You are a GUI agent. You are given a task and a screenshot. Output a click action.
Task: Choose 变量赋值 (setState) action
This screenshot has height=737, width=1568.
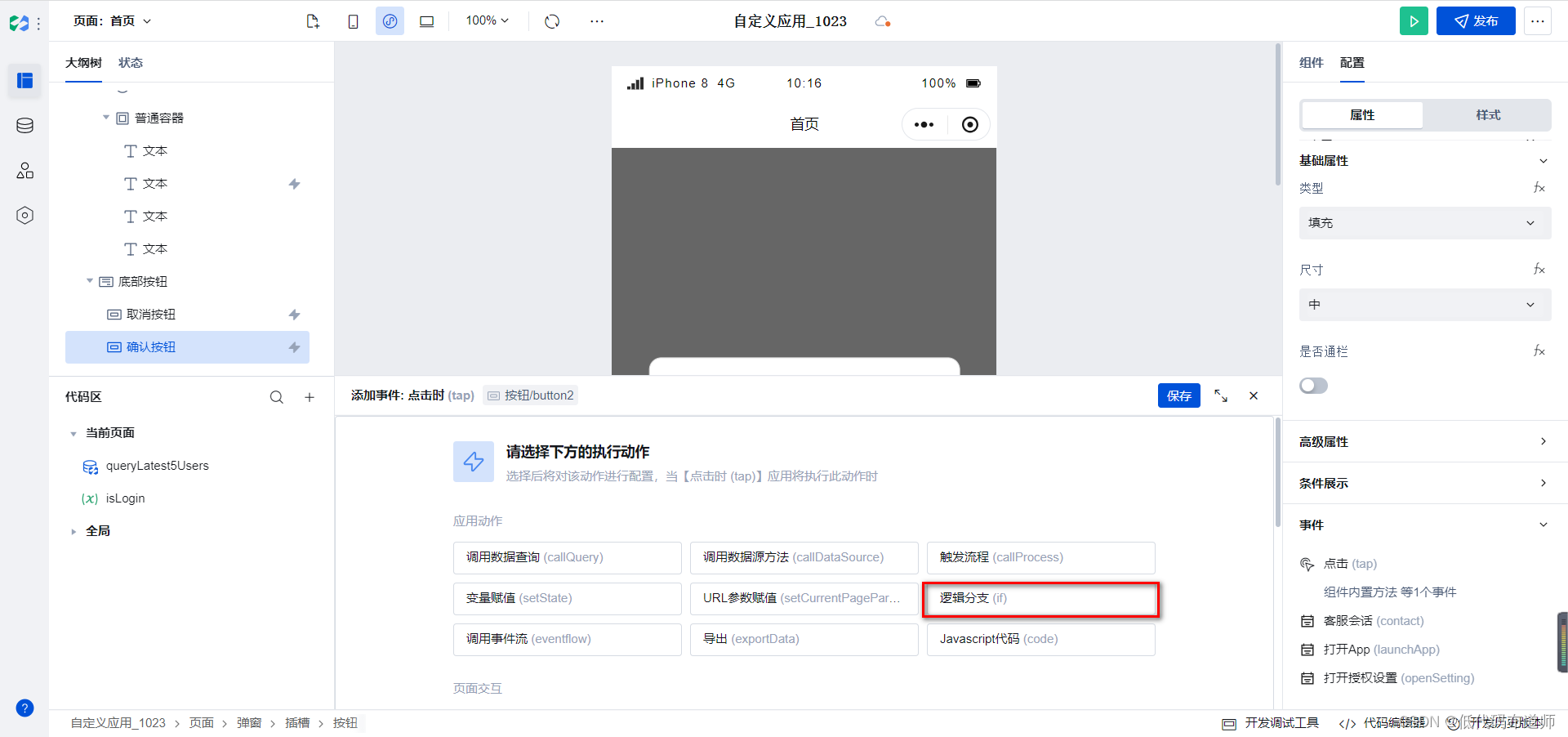(568, 598)
